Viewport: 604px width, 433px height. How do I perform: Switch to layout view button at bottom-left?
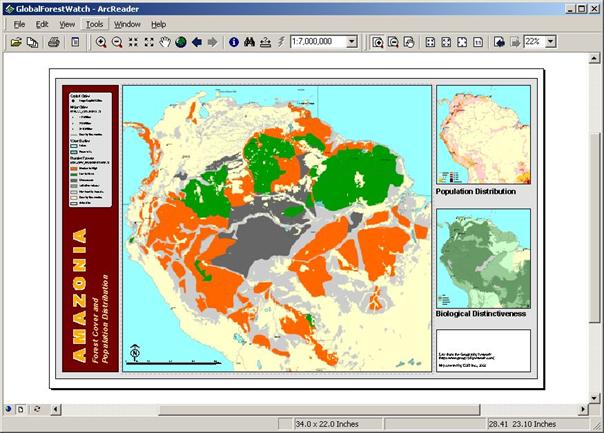(22, 408)
